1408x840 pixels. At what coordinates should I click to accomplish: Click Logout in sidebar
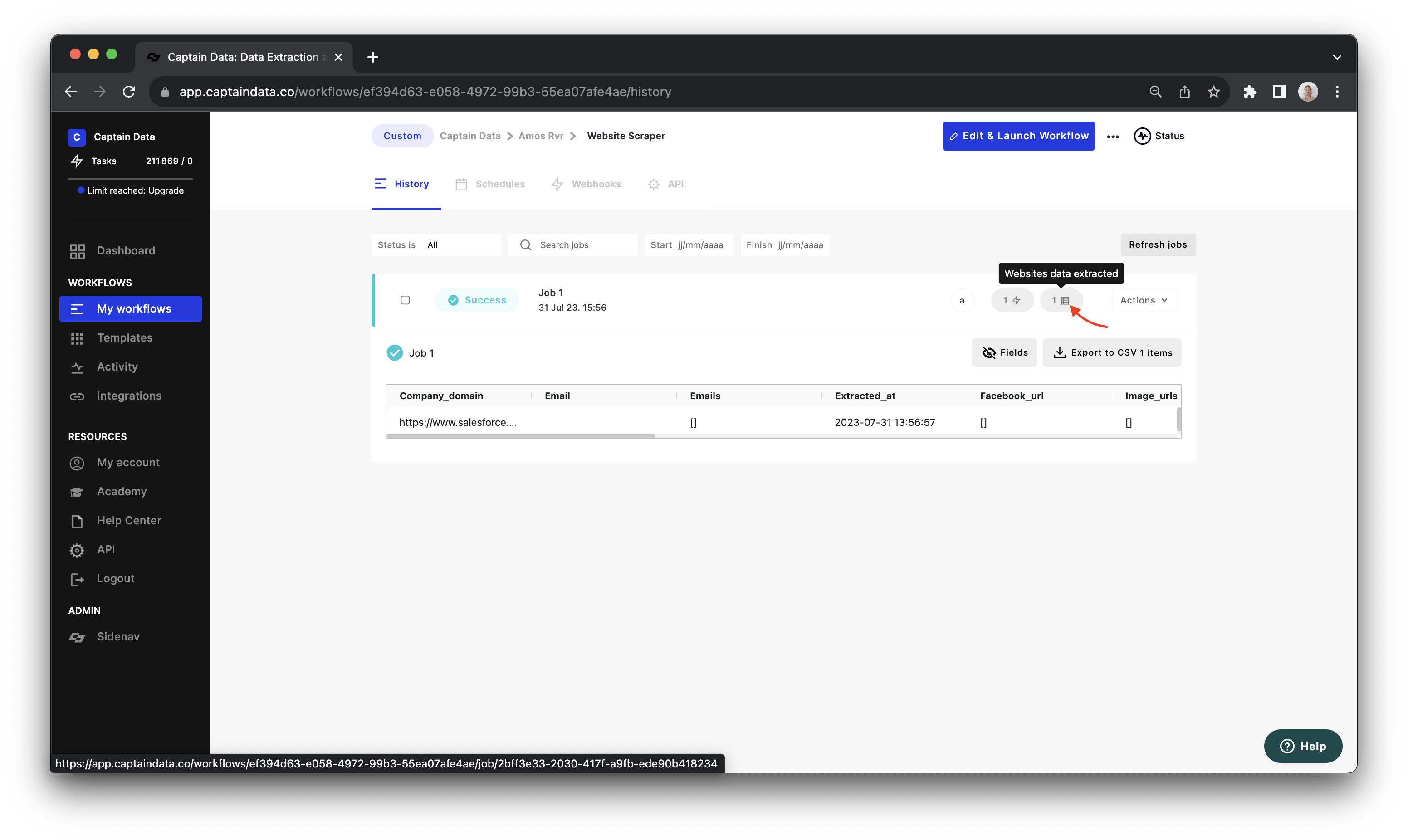coord(102,579)
